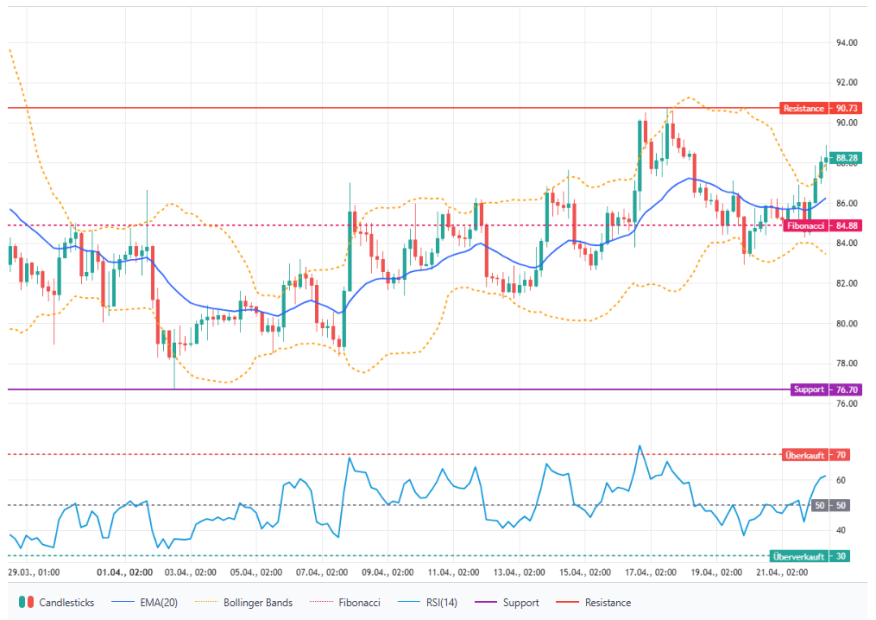The image size is (876, 620).
Task: Click the Candlesticks icon in the legend
Action: click(x=25, y=603)
